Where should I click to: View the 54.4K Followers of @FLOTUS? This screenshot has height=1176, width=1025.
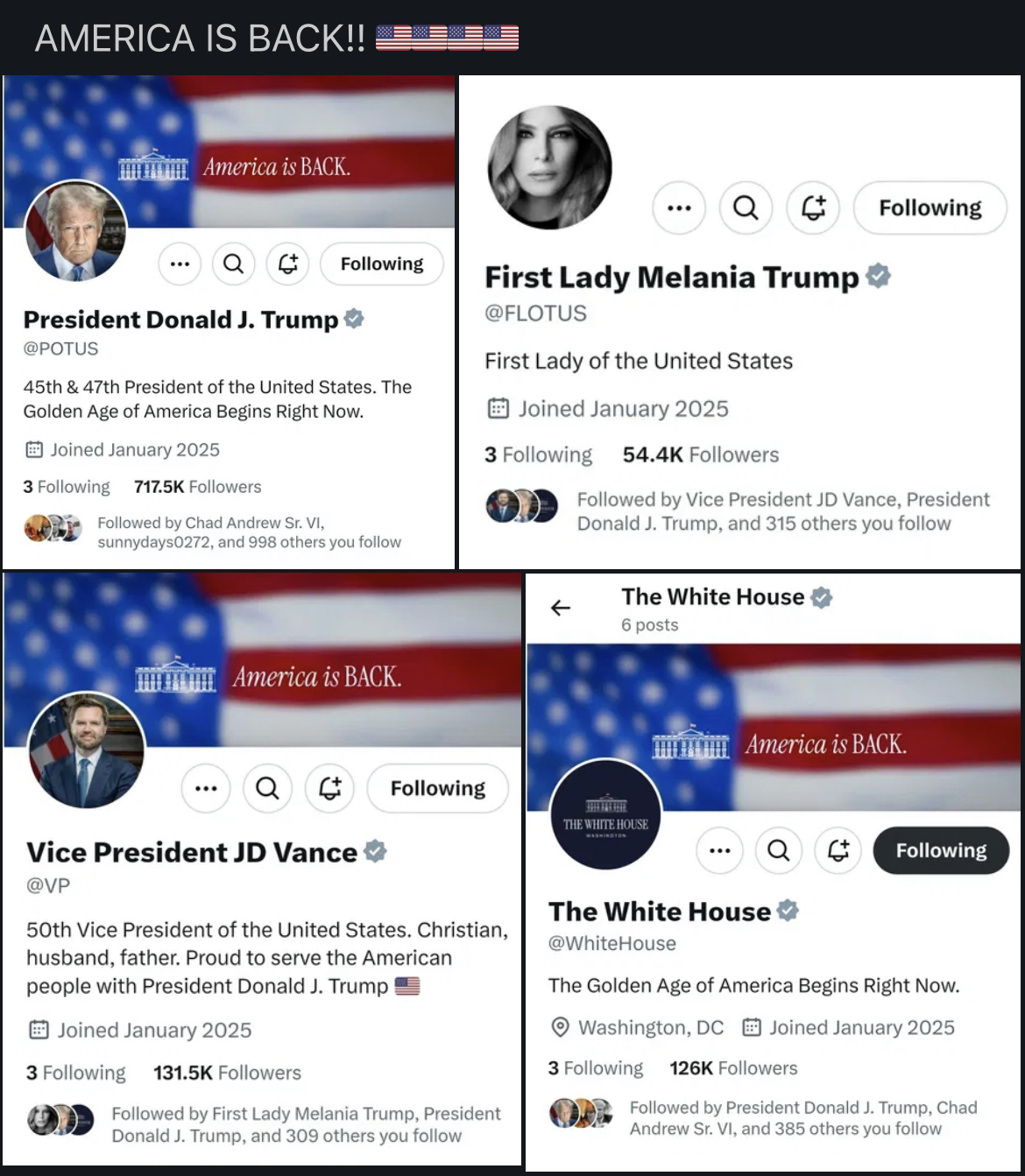point(700,454)
